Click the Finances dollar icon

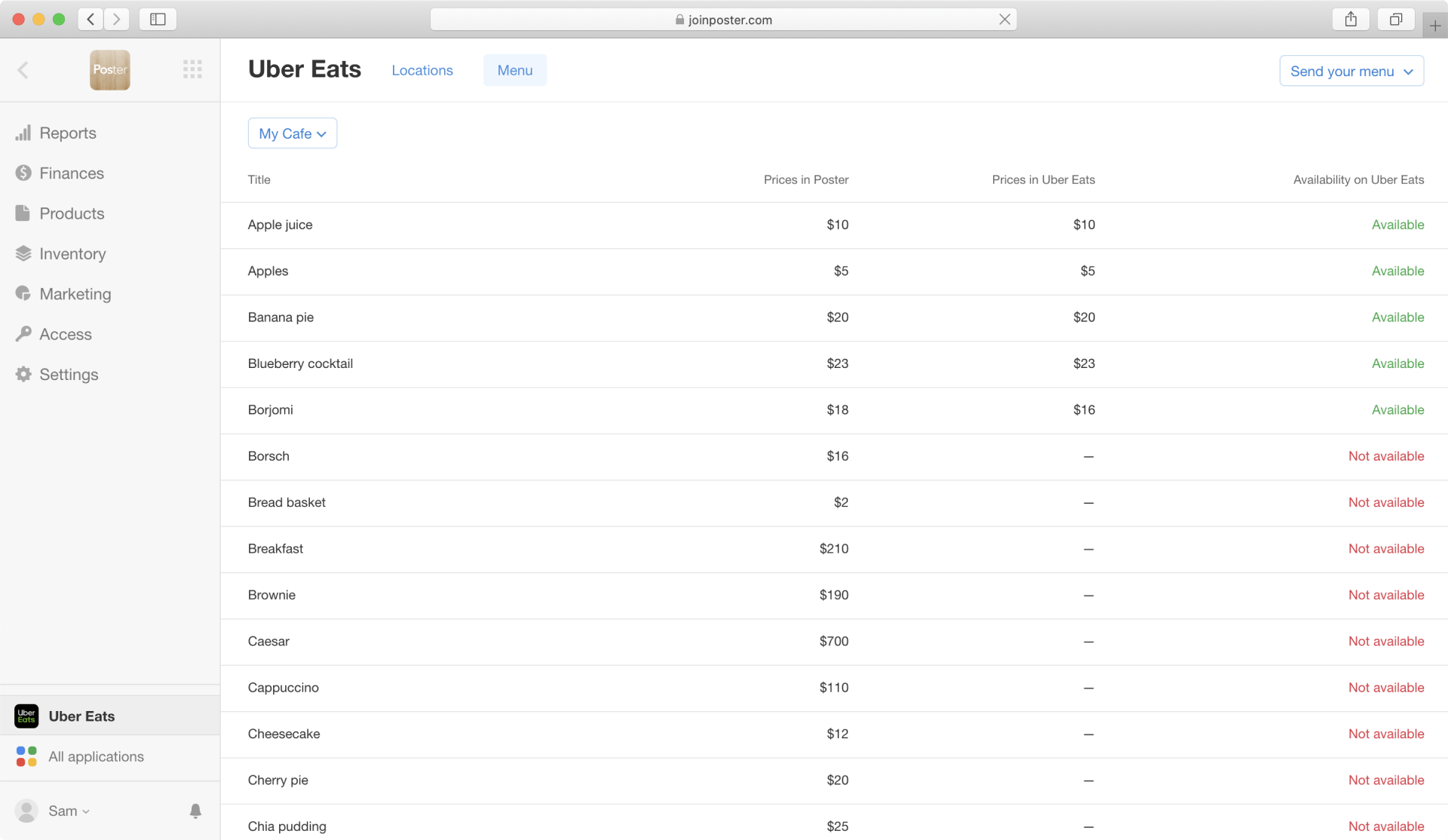[23, 173]
